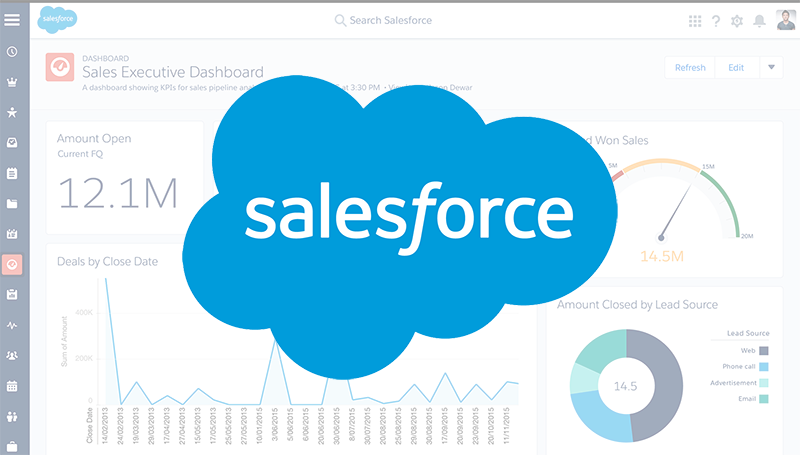Open the user profile avatar
The width and height of the screenshot is (800, 455).
click(x=784, y=20)
